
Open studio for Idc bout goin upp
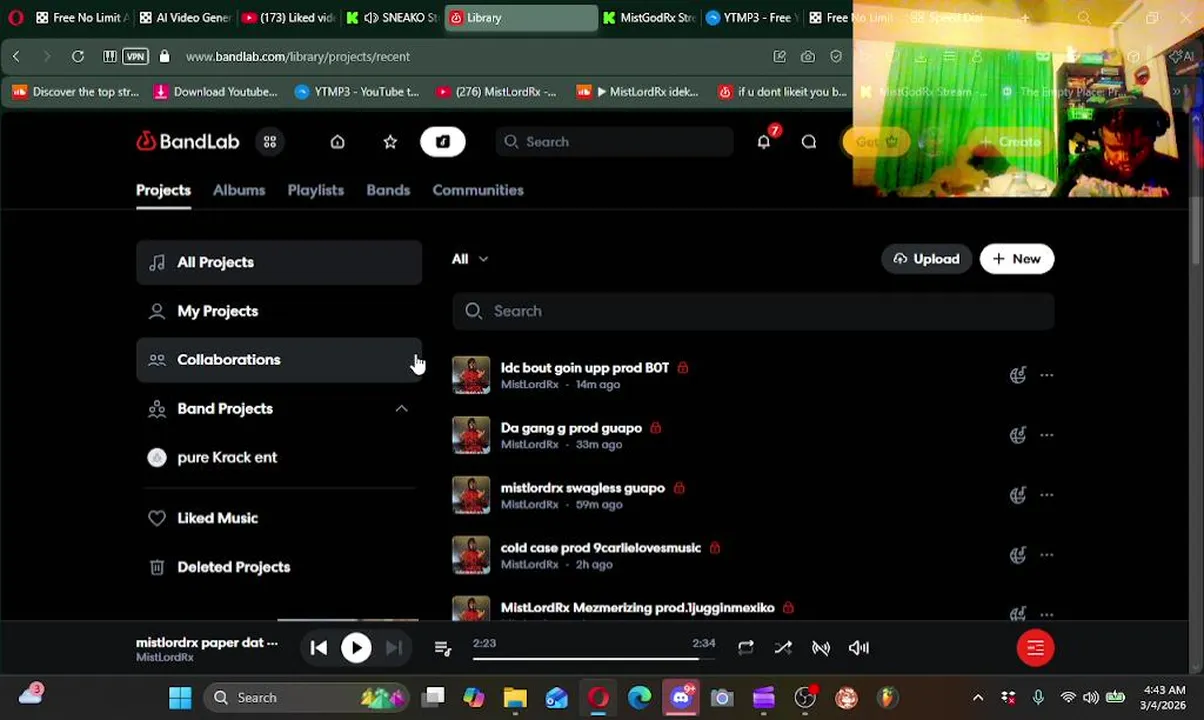[x=1018, y=375]
